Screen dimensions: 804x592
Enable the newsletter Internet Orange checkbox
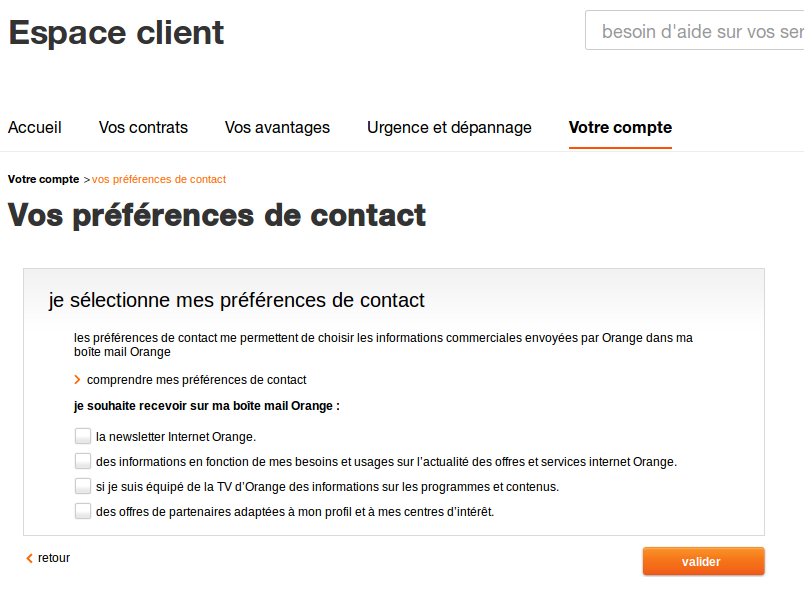[82, 436]
